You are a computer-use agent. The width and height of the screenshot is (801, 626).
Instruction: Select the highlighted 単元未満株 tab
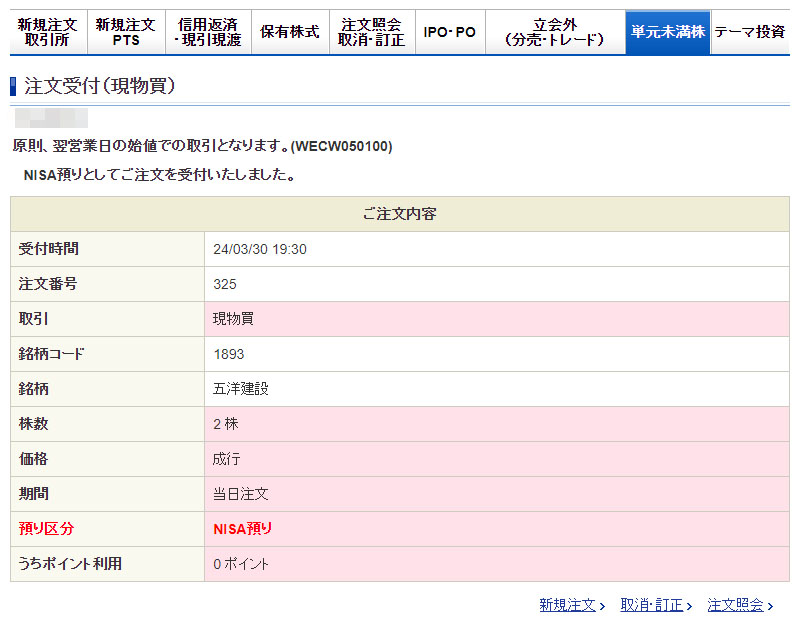667,32
